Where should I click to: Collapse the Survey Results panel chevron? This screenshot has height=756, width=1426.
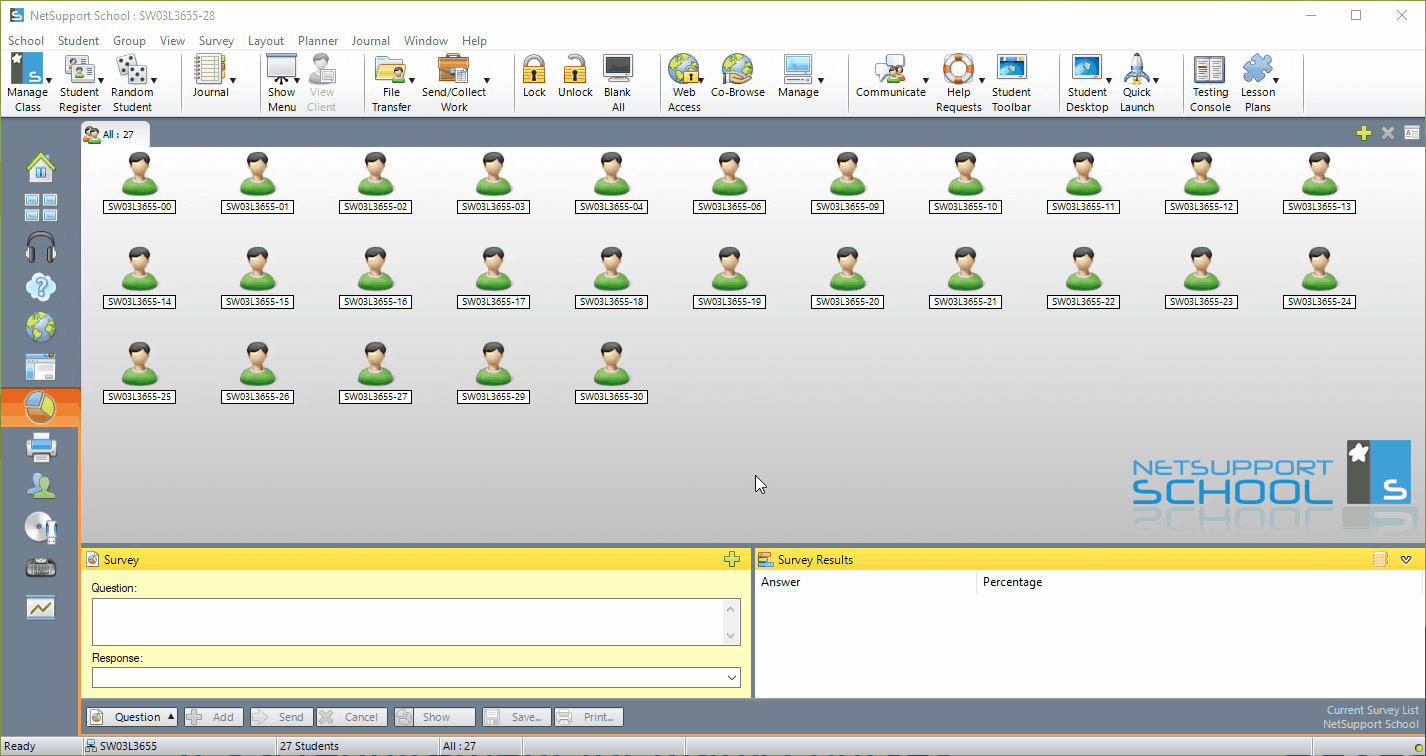coord(1406,560)
